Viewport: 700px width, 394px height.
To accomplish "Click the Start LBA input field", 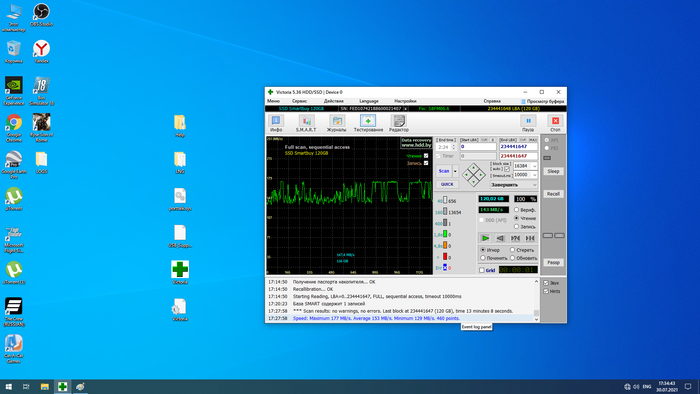I will click(x=478, y=146).
